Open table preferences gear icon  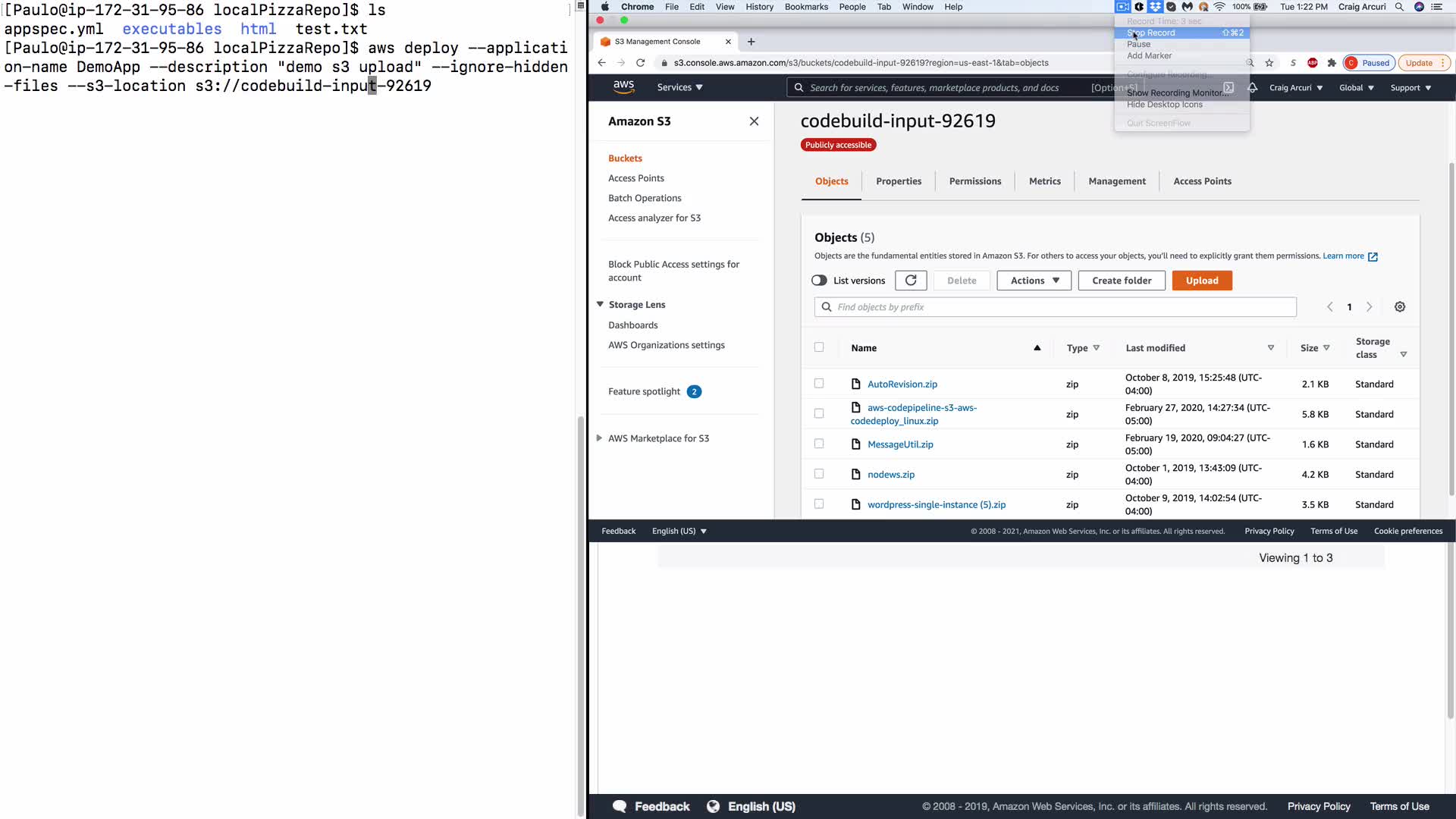[x=1400, y=307]
